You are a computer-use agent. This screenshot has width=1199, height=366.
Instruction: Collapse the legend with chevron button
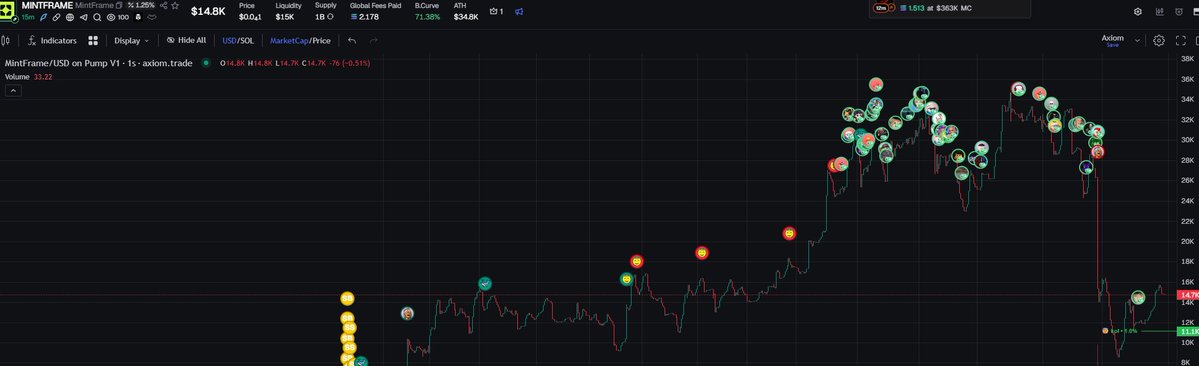pyautogui.click(x=14, y=91)
